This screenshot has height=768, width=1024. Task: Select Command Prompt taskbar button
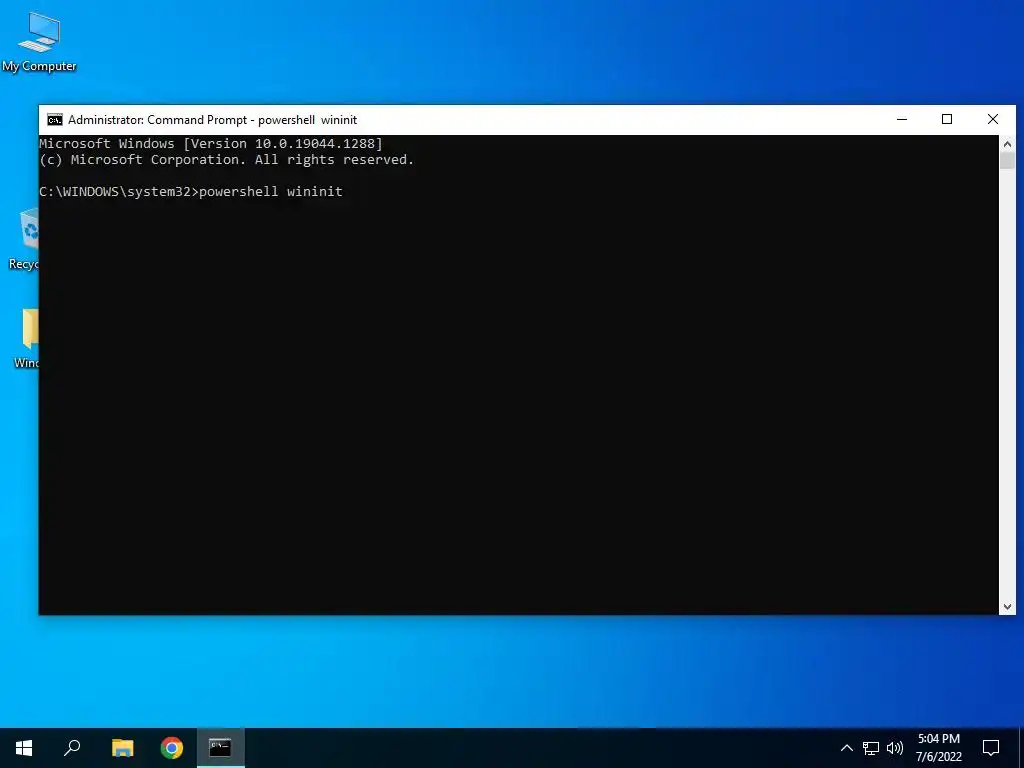[x=221, y=748]
